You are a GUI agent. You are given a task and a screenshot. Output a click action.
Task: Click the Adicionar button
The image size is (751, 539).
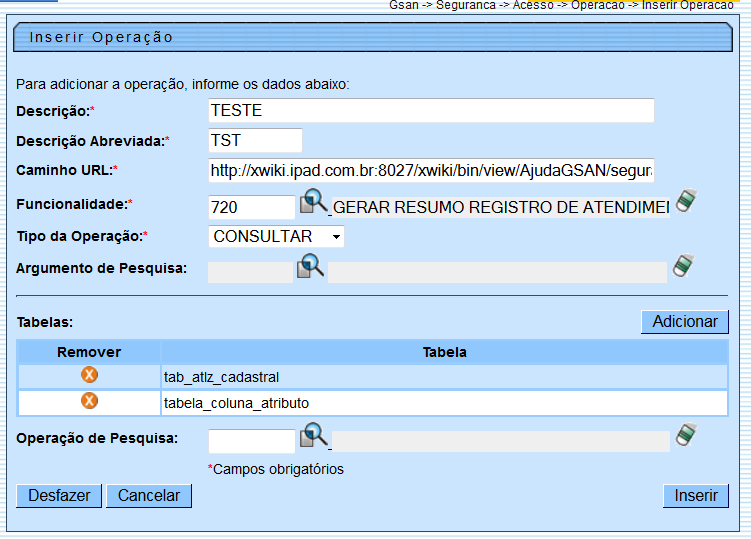pos(685,321)
